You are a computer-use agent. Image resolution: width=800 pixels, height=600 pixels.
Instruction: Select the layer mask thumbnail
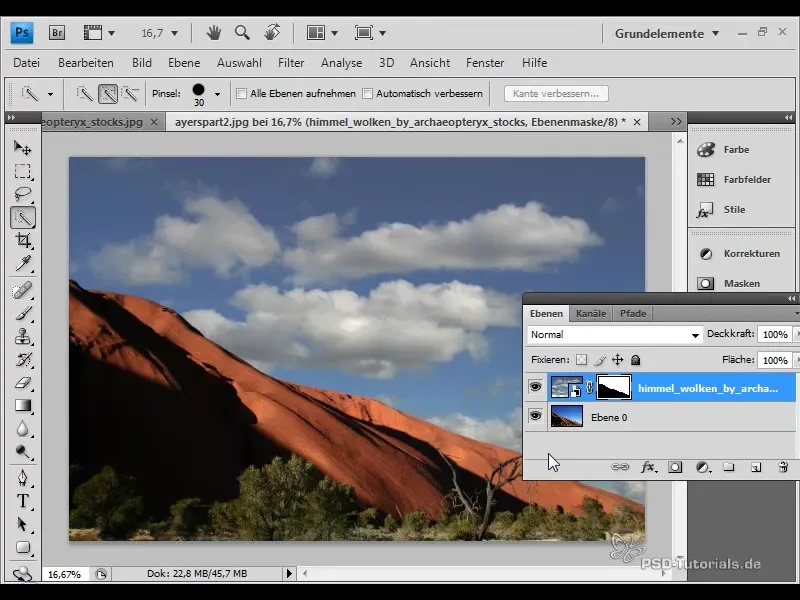[x=614, y=387]
